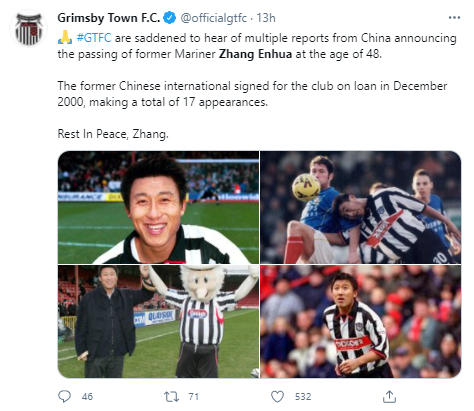The height and width of the screenshot is (411, 474).
Task: View the header challenge match photo
Action: pyautogui.click(x=361, y=207)
